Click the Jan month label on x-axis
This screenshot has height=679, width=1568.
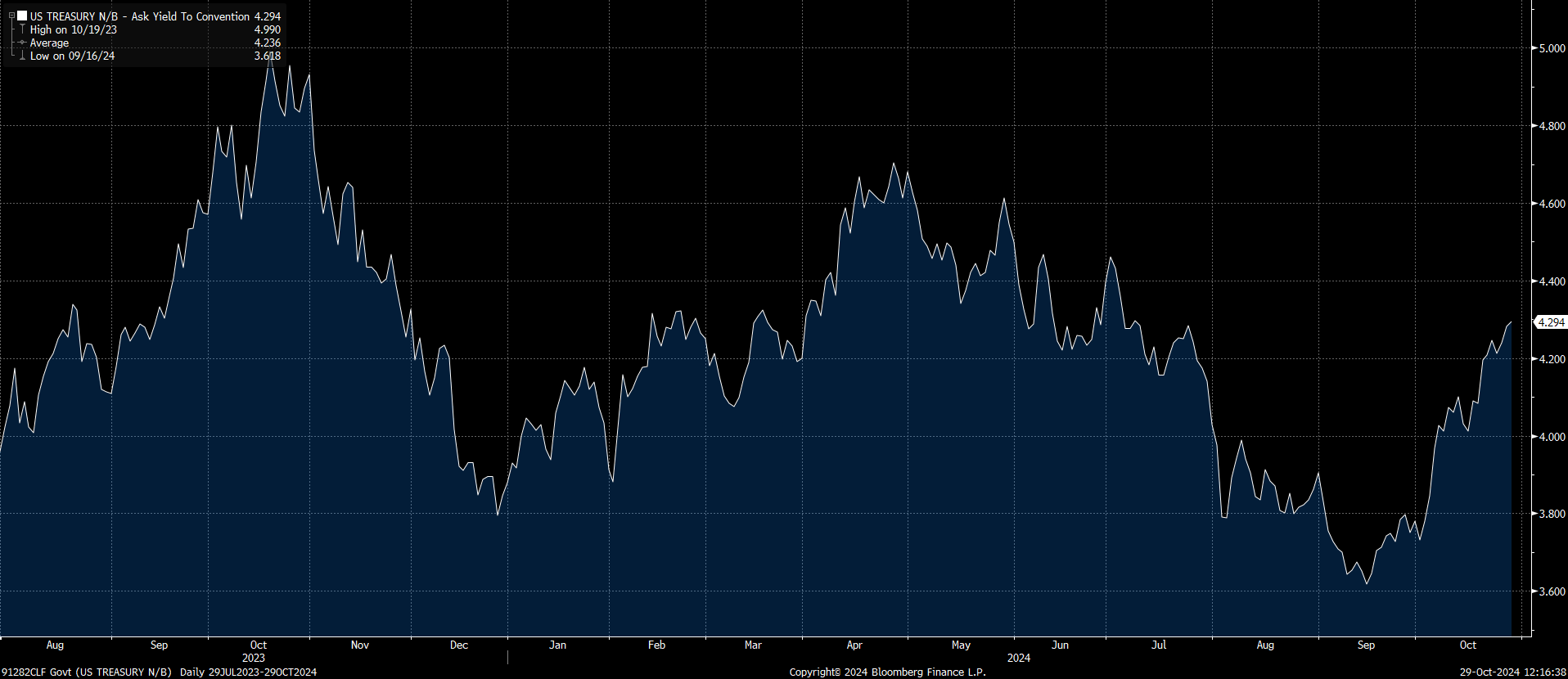point(557,645)
